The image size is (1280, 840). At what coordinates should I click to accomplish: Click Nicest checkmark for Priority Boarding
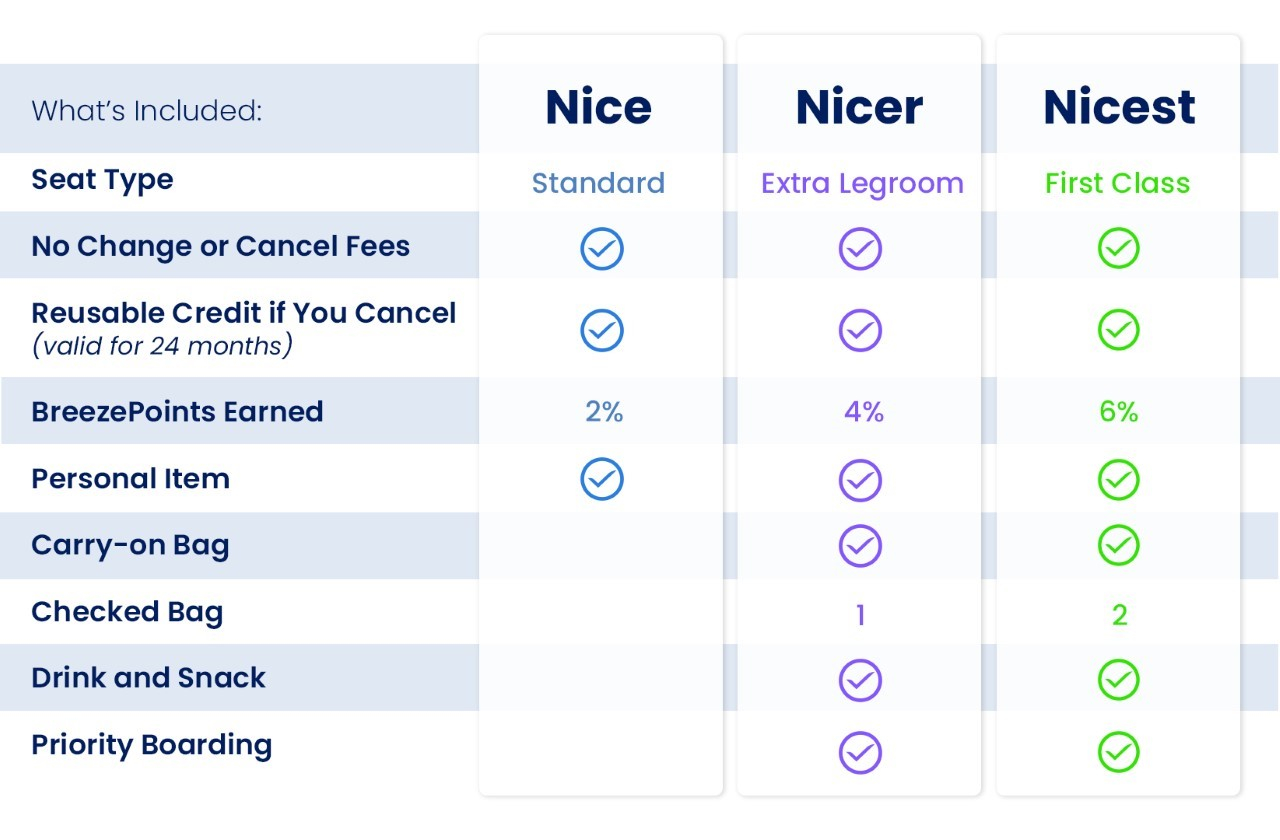click(x=1118, y=752)
